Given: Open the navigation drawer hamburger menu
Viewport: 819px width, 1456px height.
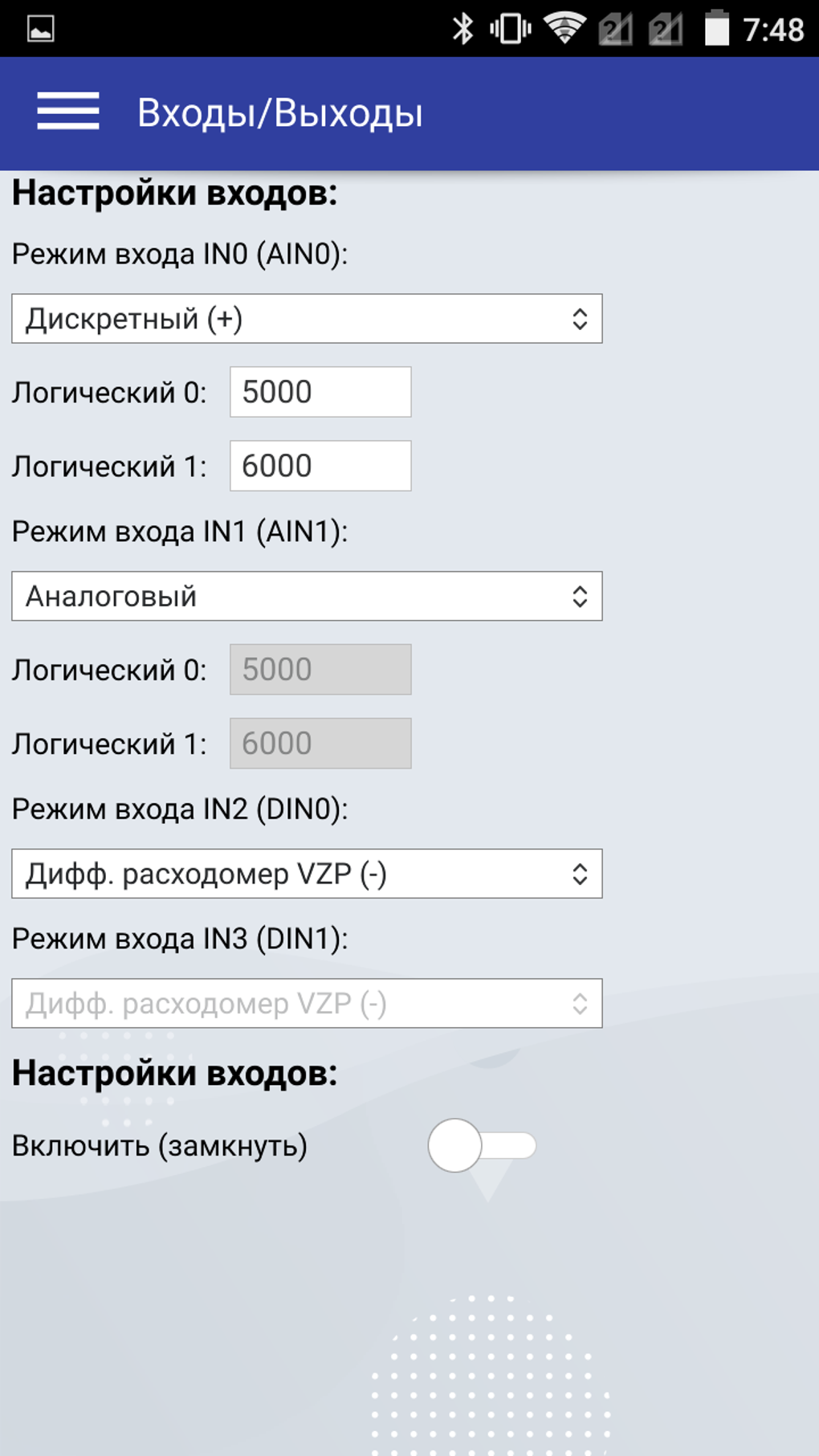Looking at the screenshot, I should point(67,112).
